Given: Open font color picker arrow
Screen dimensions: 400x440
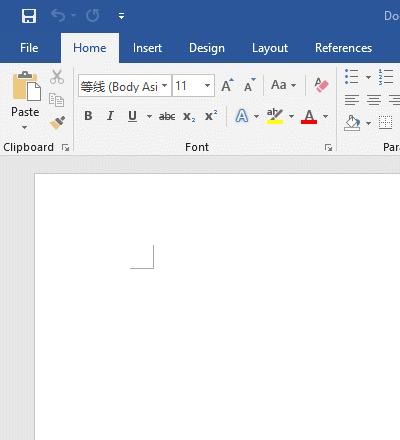Looking at the screenshot, I should point(326,116).
